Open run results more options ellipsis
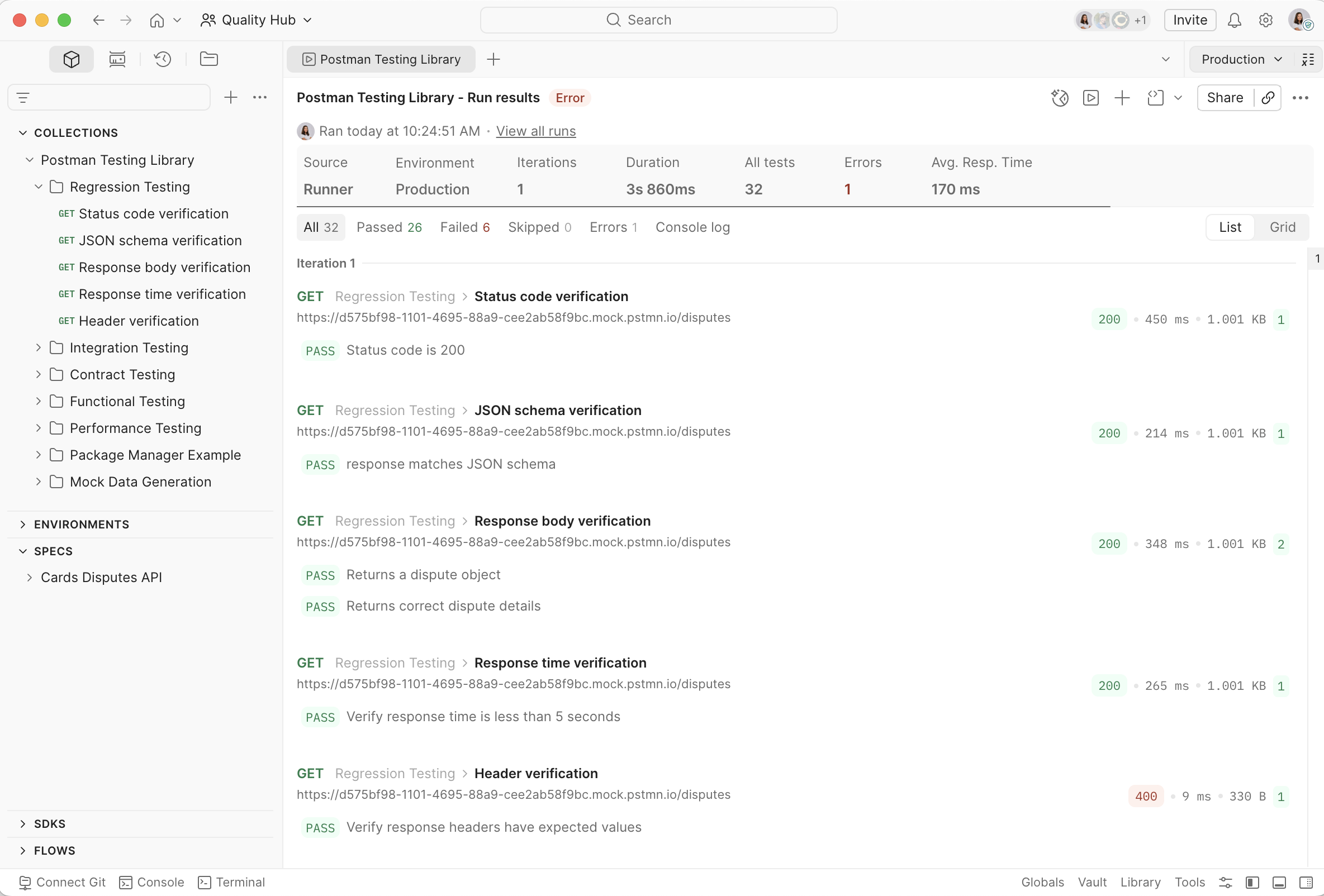 pyautogui.click(x=1300, y=98)
